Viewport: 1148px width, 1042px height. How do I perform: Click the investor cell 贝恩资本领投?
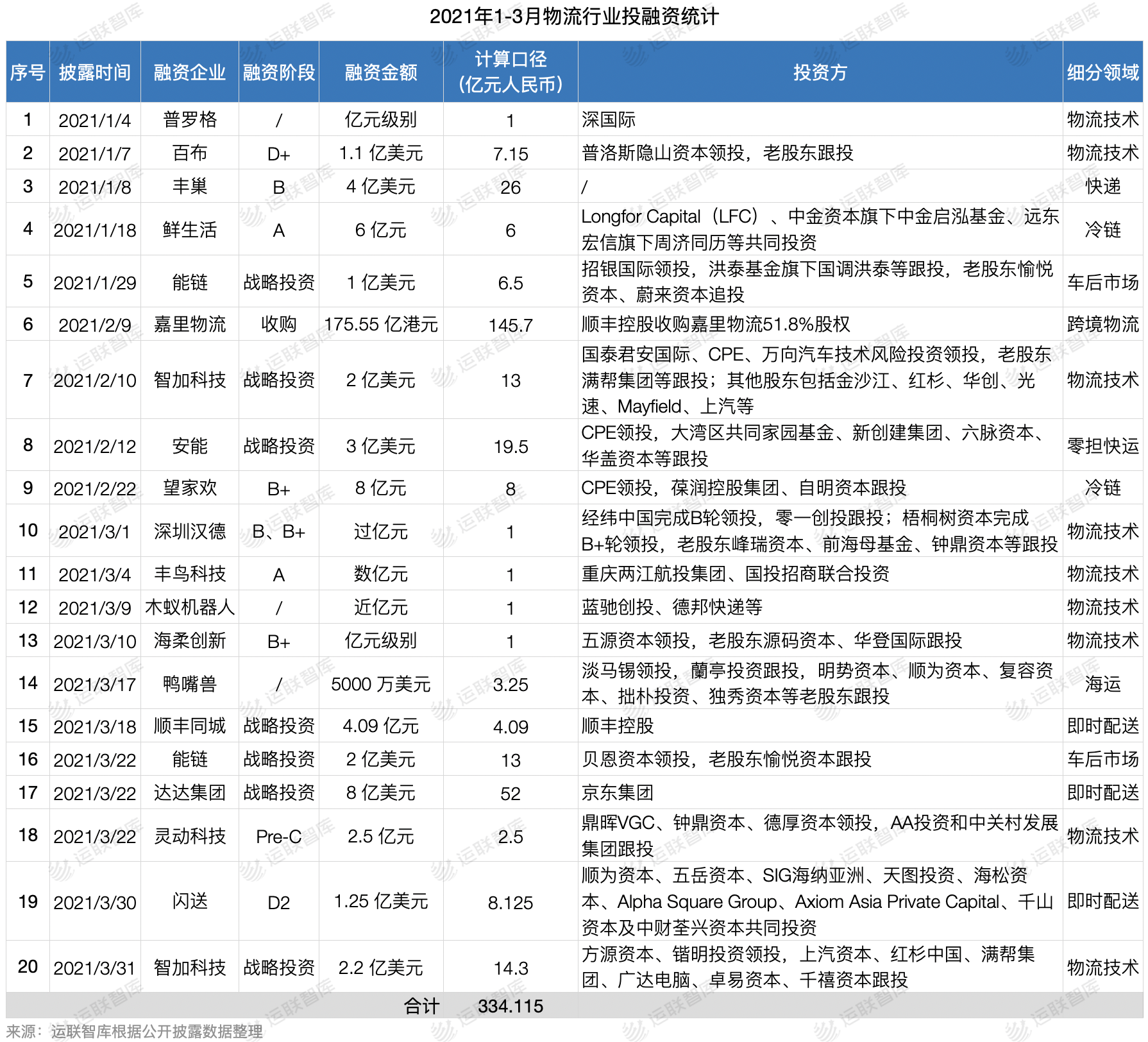coord(636,760)
